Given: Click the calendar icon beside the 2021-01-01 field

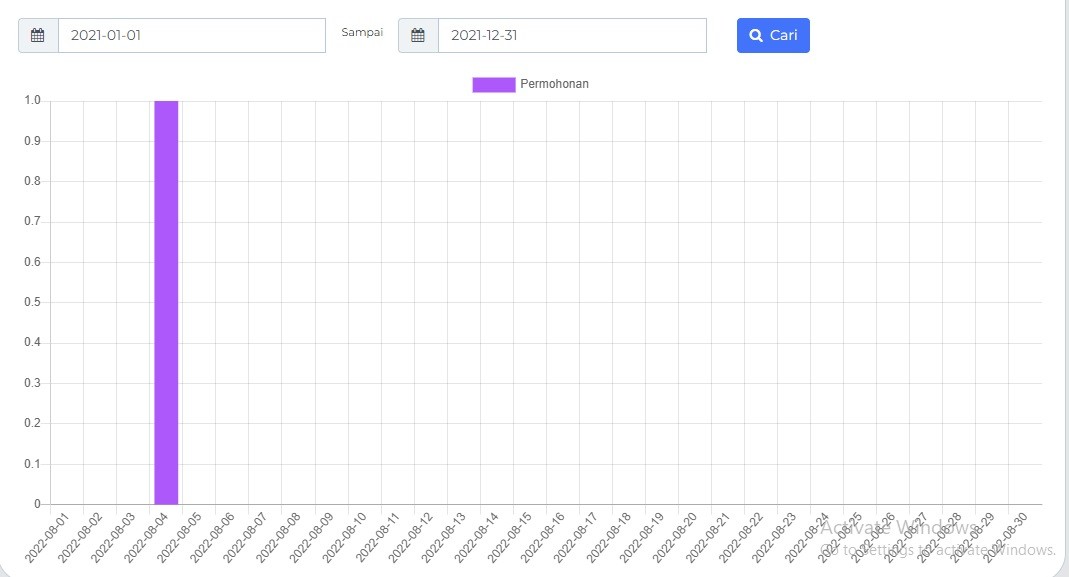Looking at the screenshot, I should click(x=38, y=36).
